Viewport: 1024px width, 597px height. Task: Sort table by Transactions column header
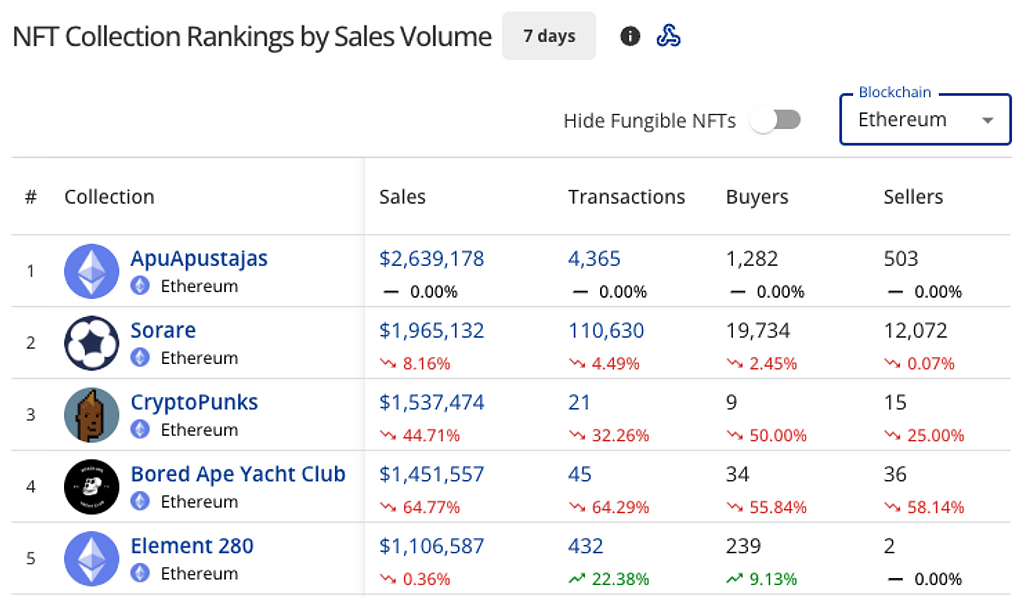[x=626, y=197]
